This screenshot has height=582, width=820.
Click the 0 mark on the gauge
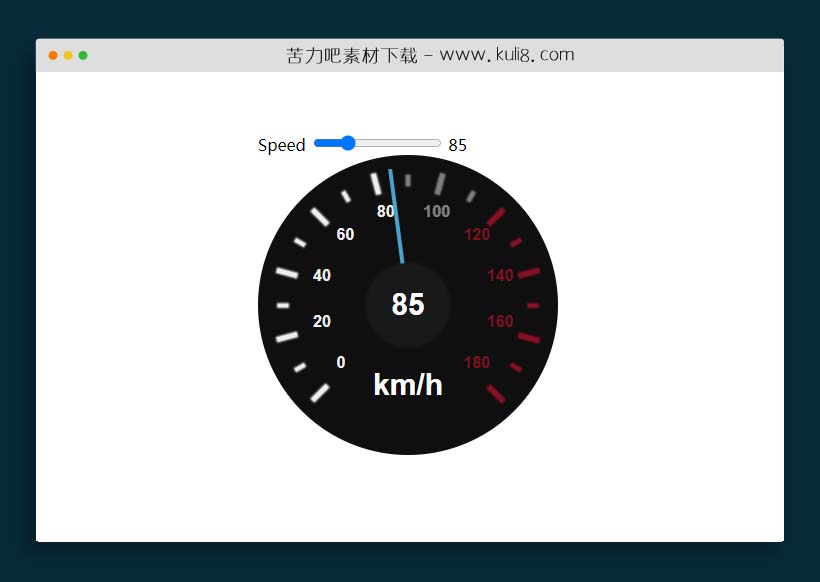341,362
